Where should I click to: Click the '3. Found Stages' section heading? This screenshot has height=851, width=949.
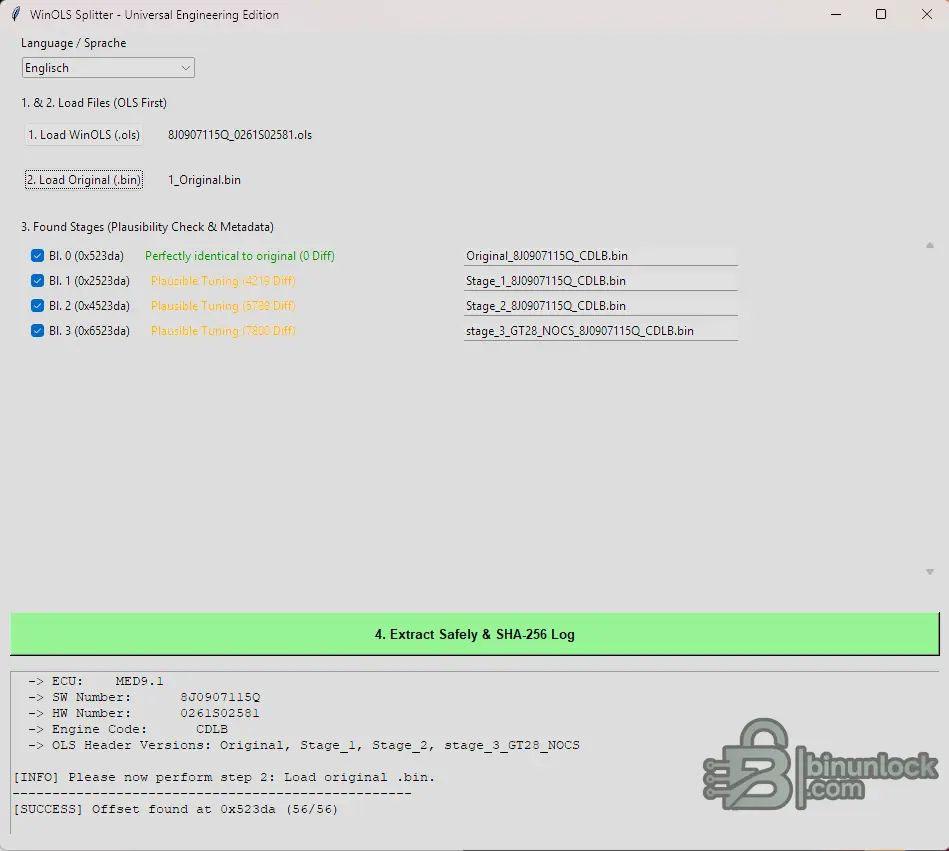[147, 227]
